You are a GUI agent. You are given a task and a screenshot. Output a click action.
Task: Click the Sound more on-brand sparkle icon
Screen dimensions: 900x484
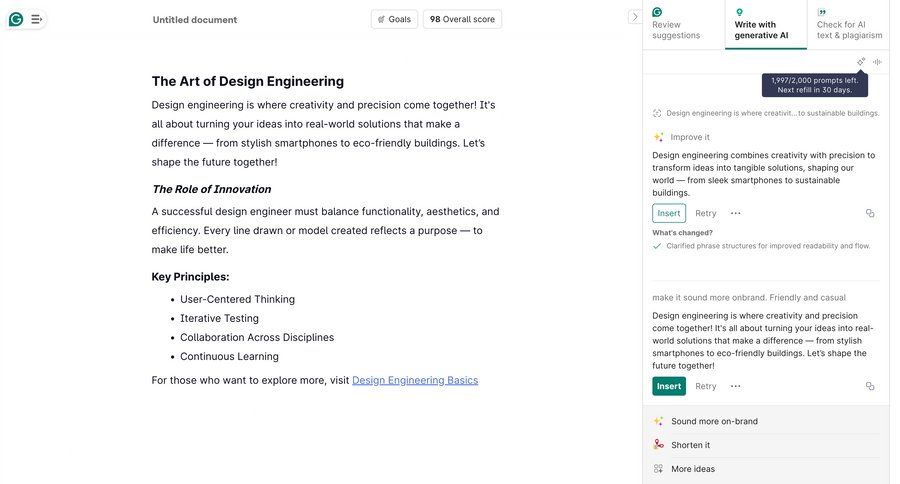coord(658,421)
